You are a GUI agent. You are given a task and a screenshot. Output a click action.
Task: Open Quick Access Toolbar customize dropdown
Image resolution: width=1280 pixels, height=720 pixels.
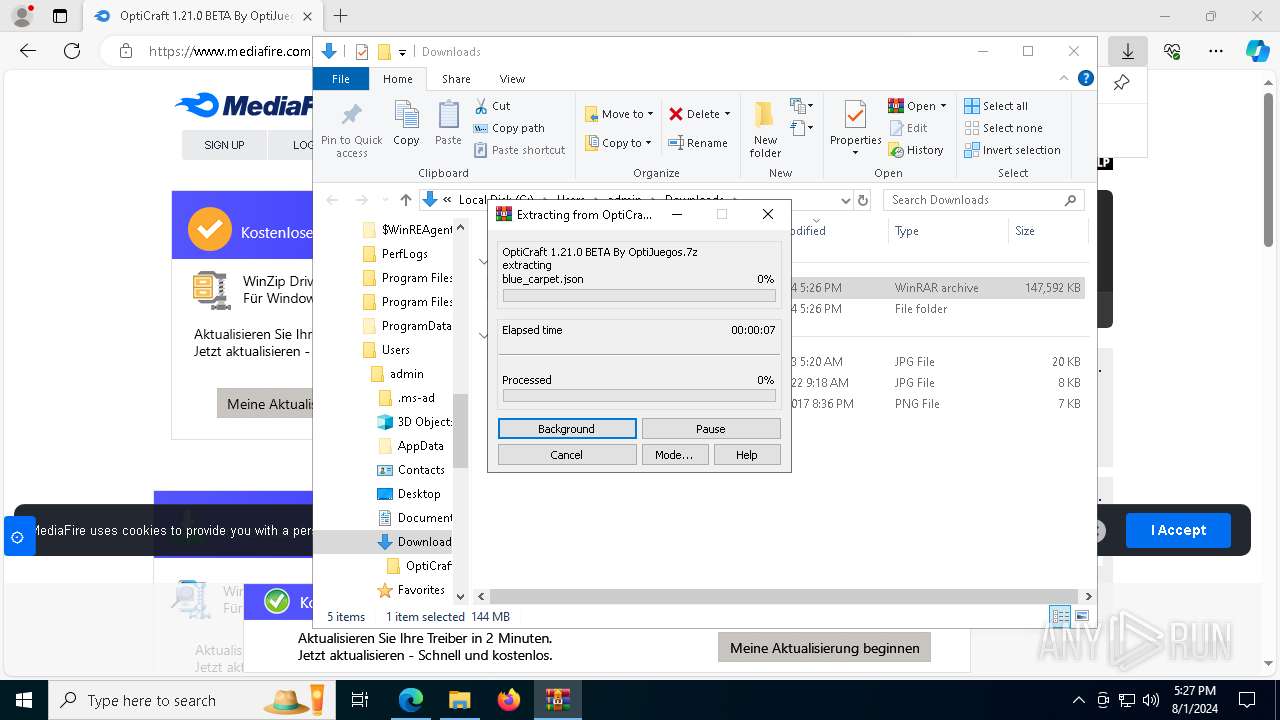[x=402, y=52]
